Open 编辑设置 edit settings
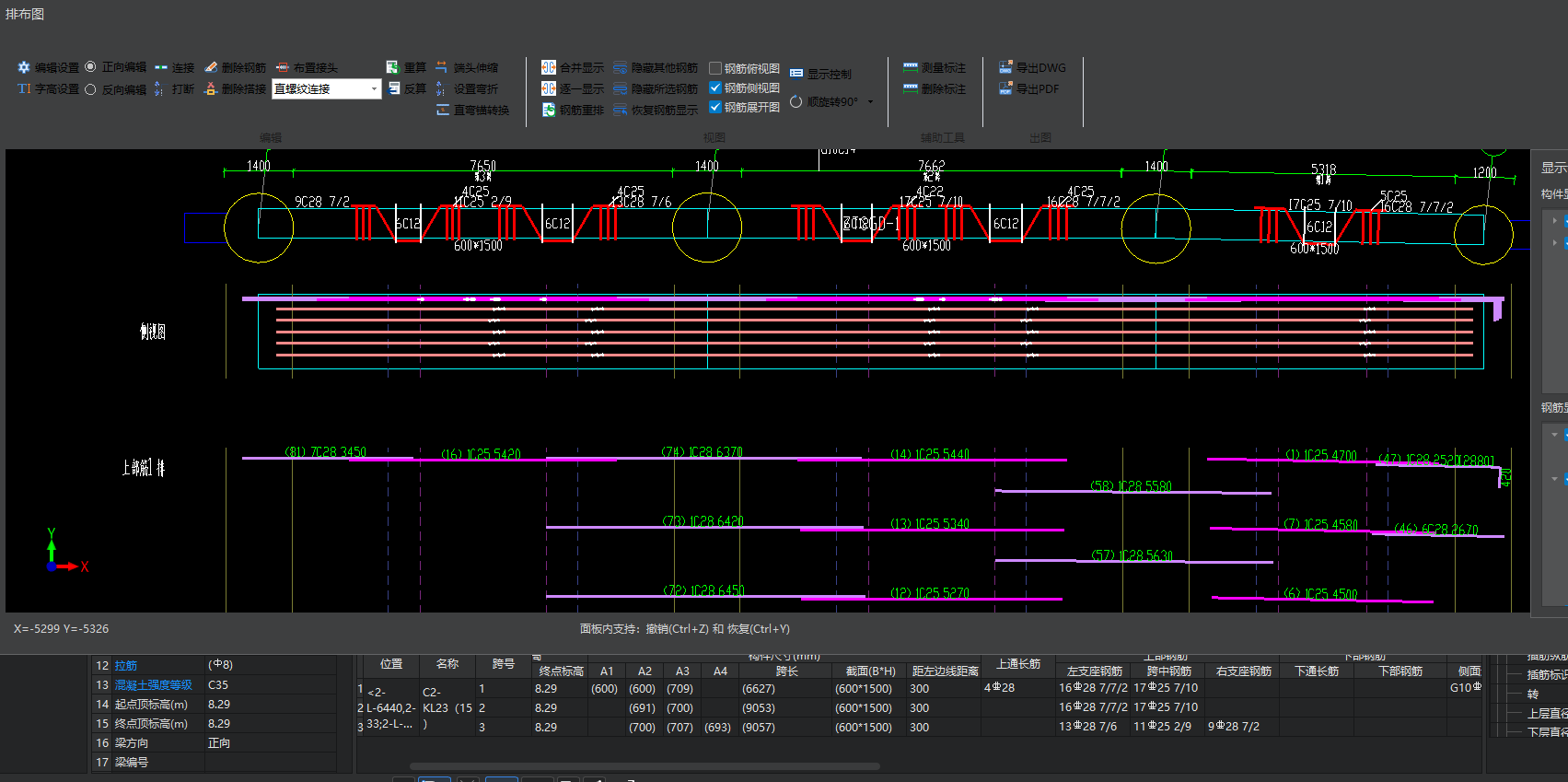This screenshot has height=782, width=1568. point(48,68)
